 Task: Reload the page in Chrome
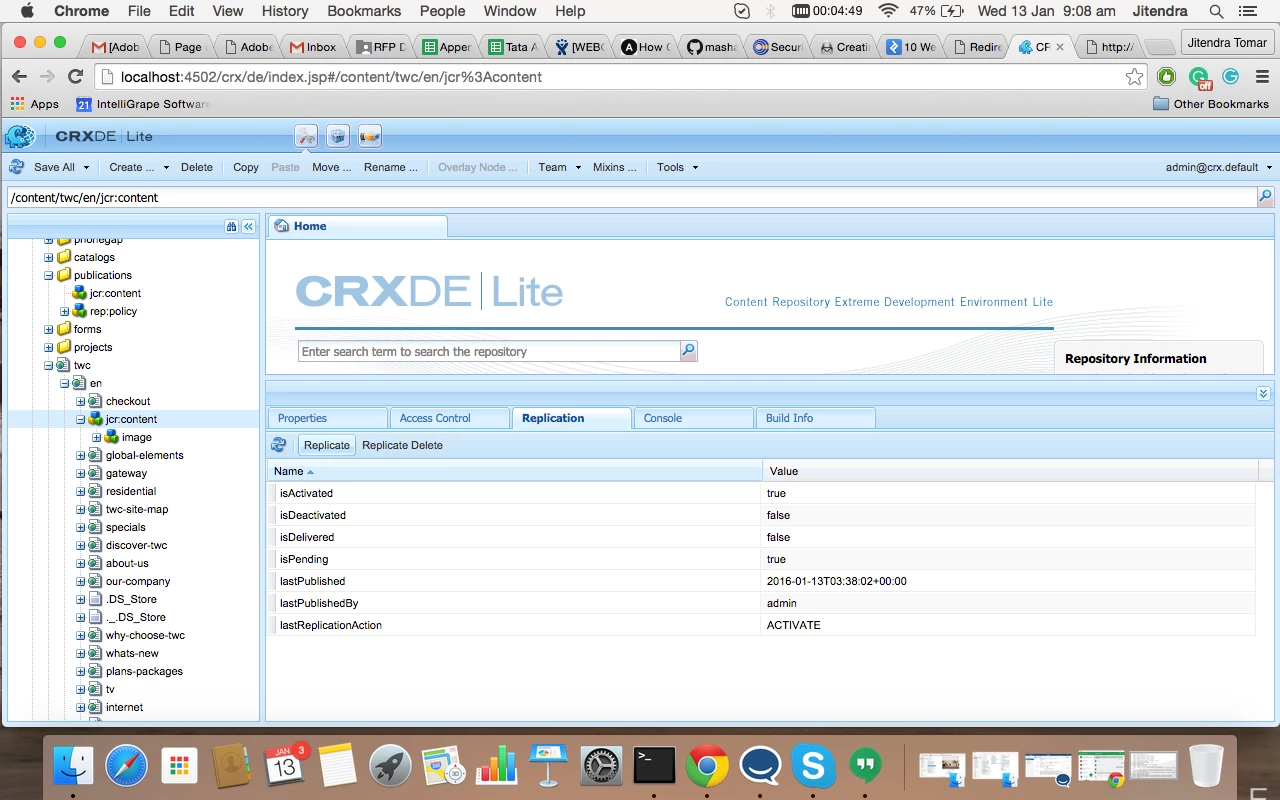pos(75,77)
